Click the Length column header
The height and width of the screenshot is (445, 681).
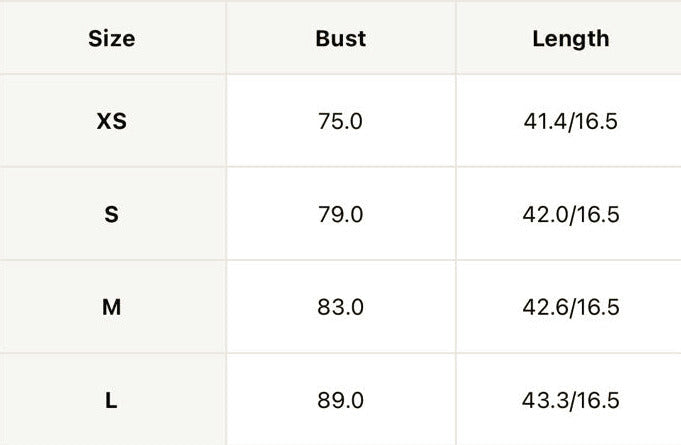click(571, 39)
